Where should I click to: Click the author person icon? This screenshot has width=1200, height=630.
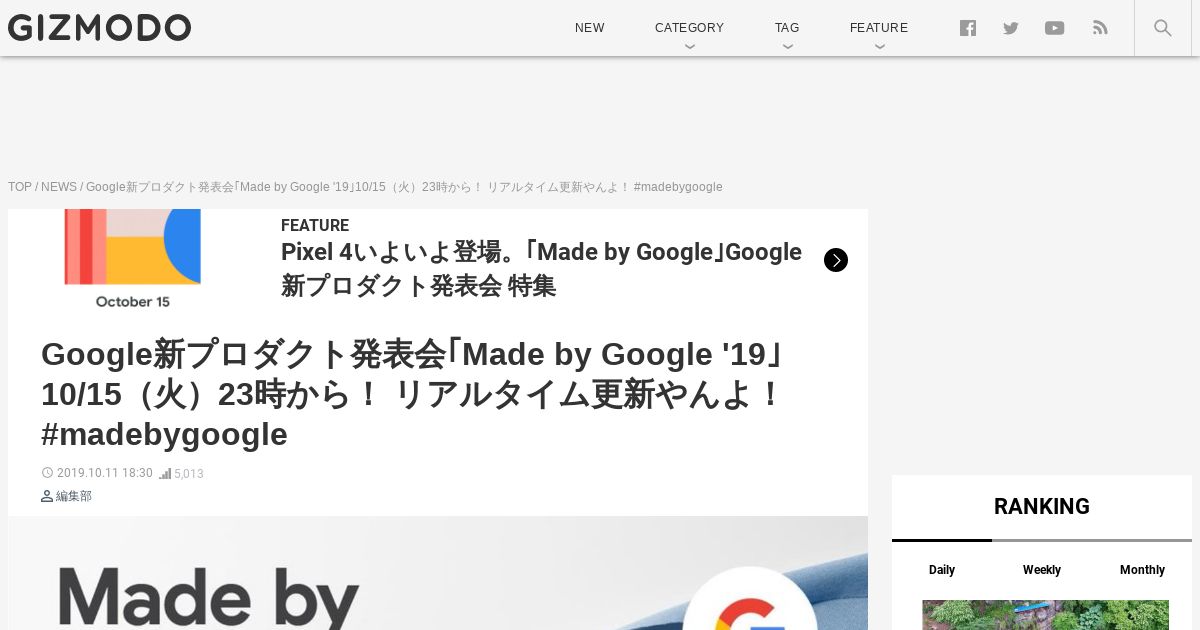[x=47, y=496]
